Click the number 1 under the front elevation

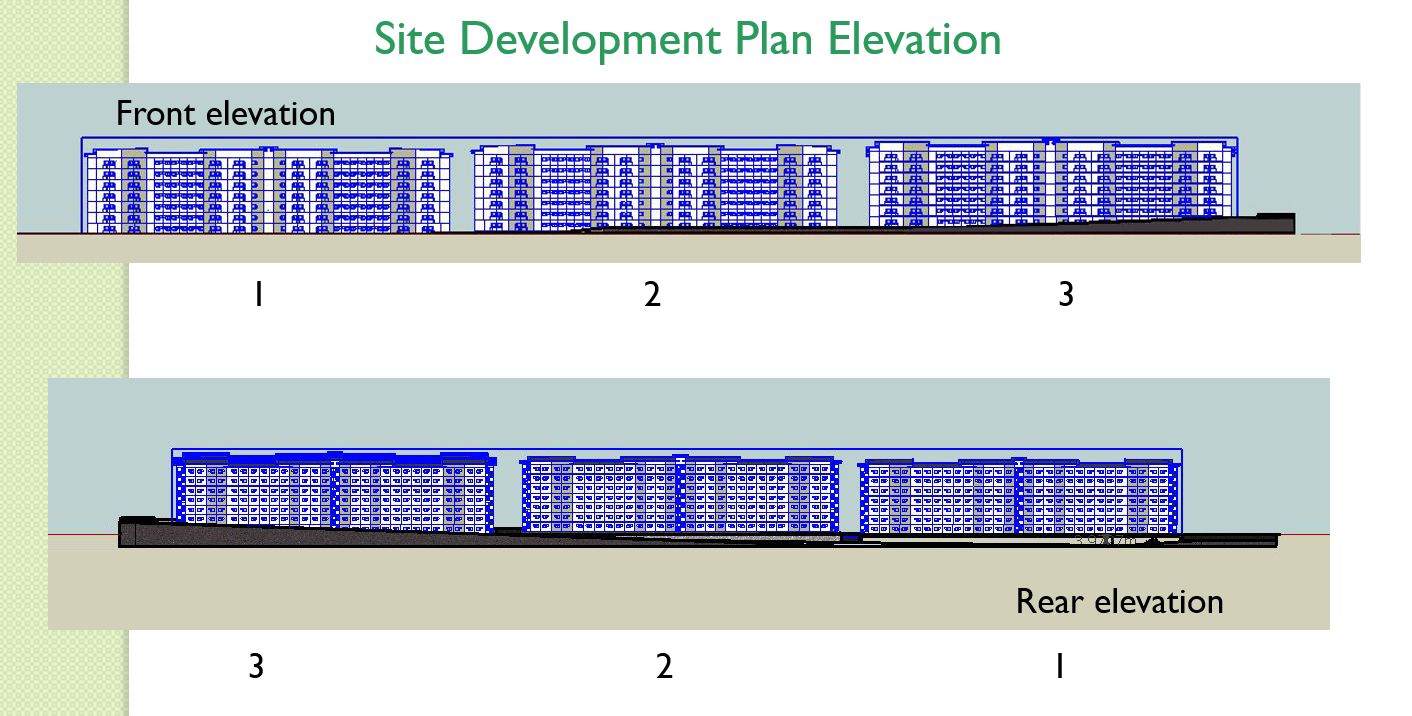tap(260, 293)
